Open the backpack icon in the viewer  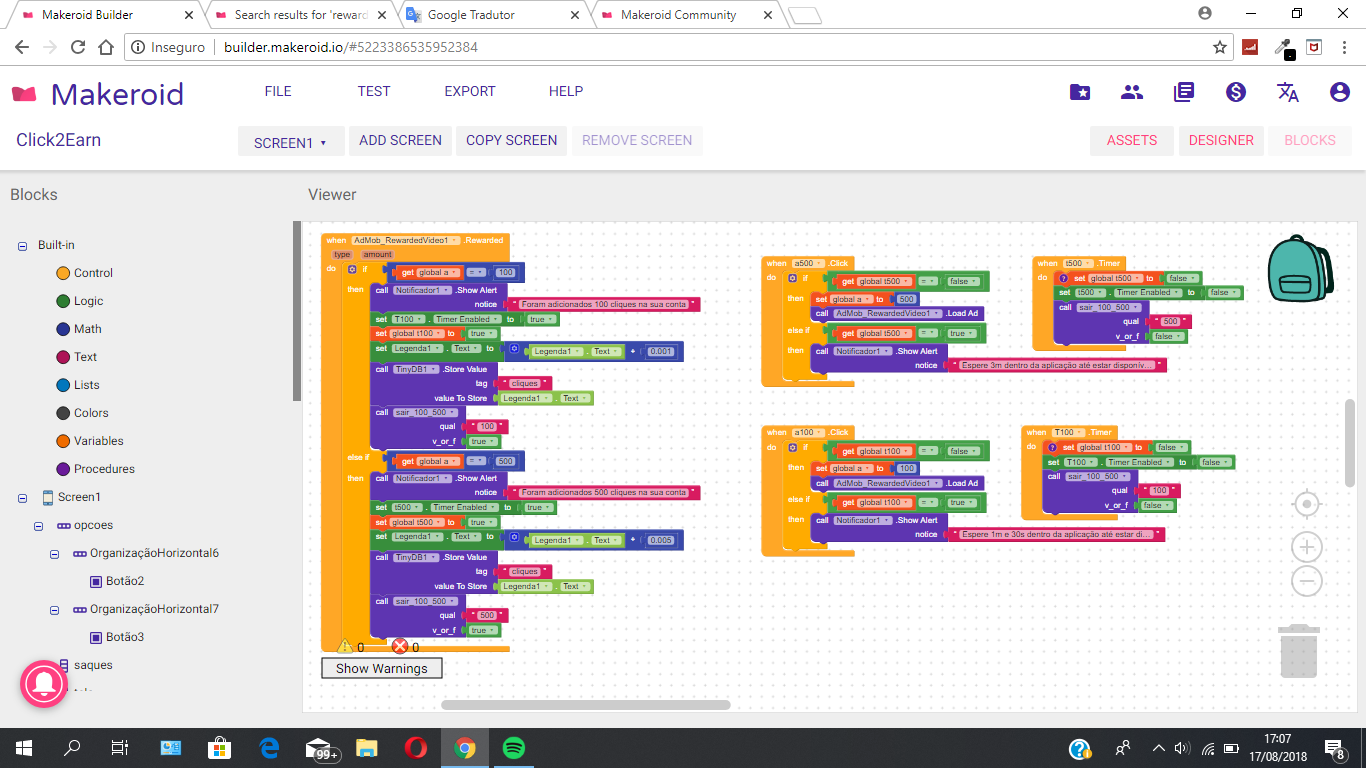click(1300, 268)
